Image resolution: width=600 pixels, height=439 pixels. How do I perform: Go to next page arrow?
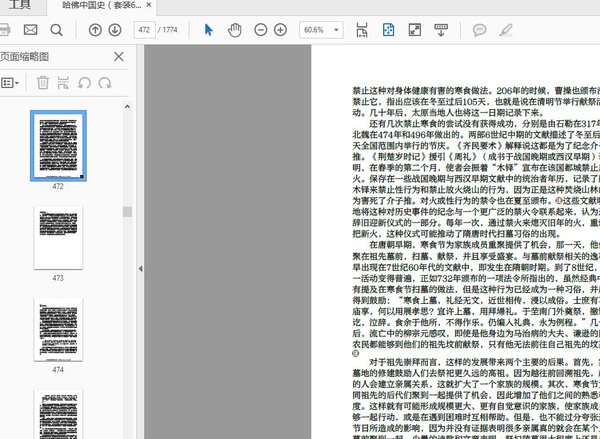coord(115,30)
